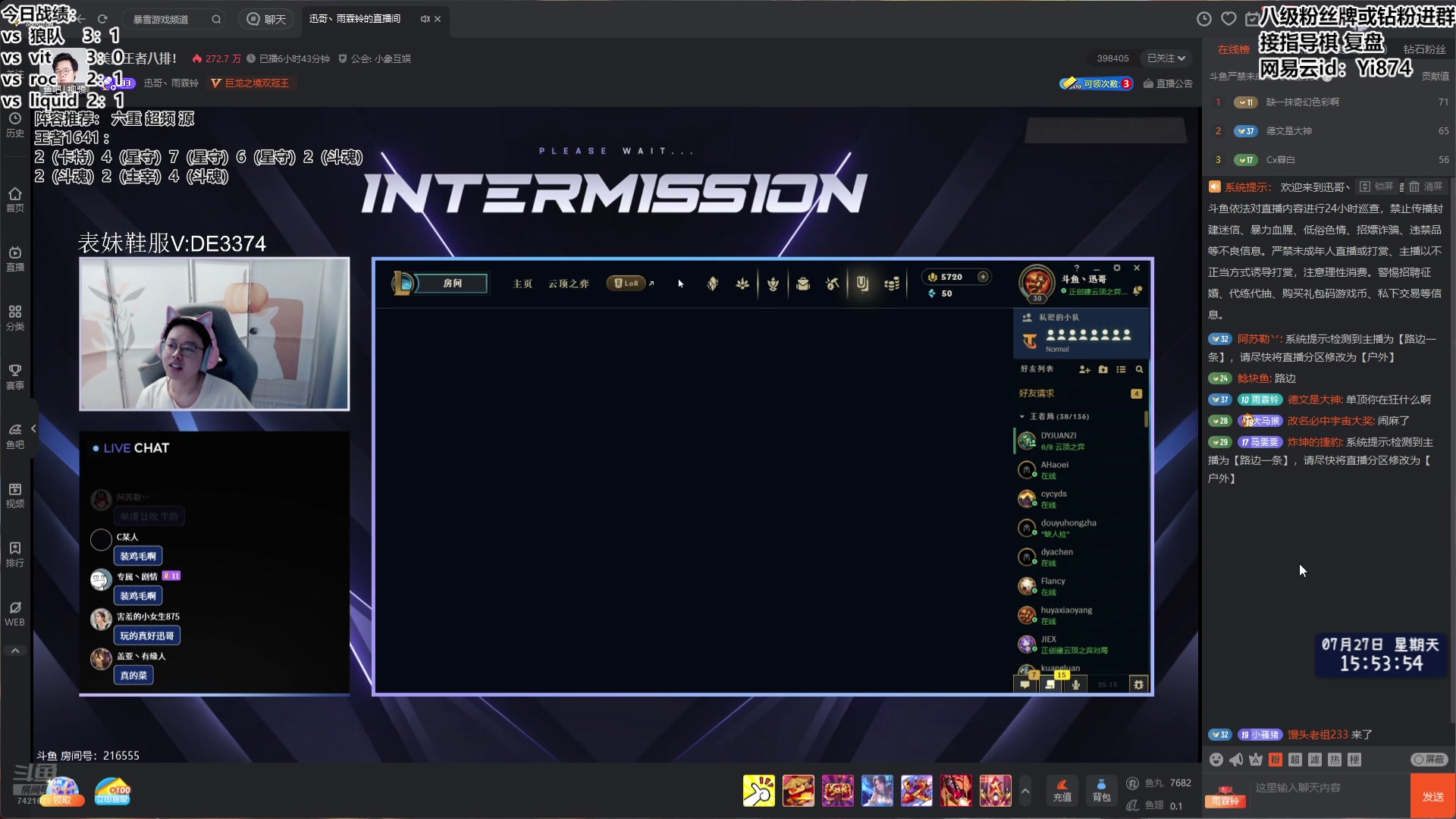This screenshot has width=1456, height=819.
Task: Open the 直播公告 stream announcement
Action: point(1168,83)
